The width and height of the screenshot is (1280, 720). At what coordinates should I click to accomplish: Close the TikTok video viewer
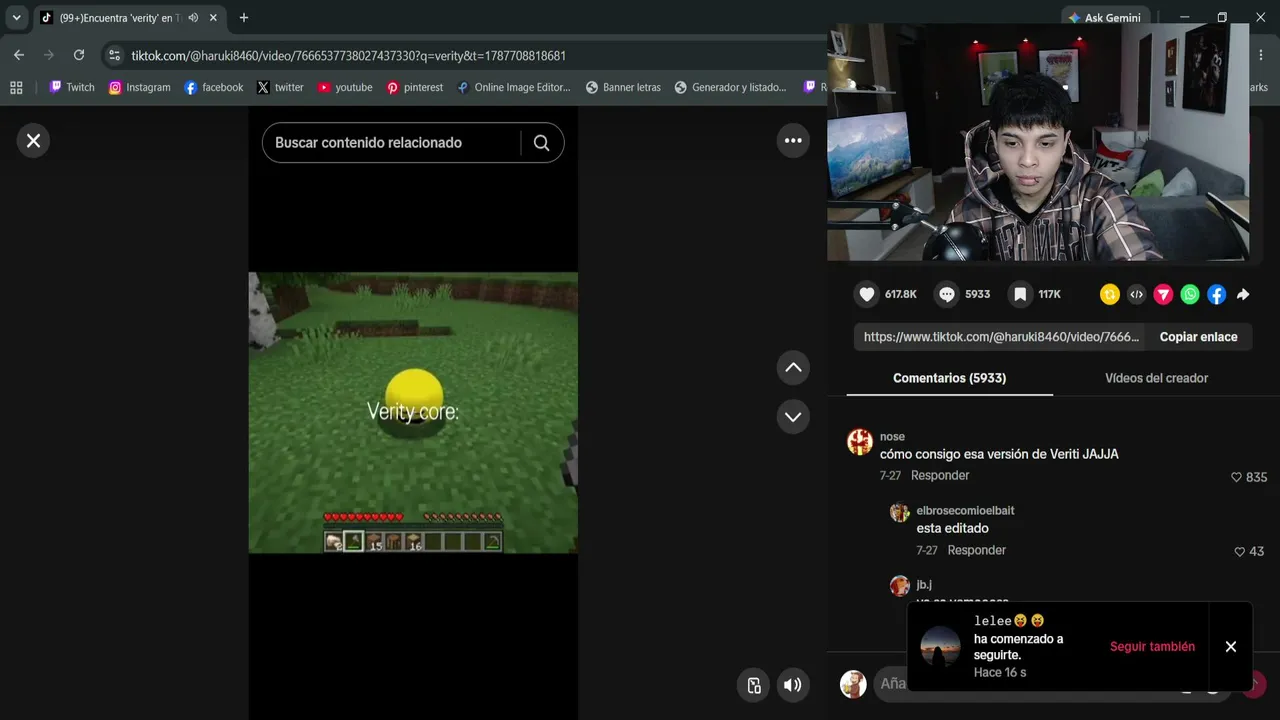pos(33,141)
